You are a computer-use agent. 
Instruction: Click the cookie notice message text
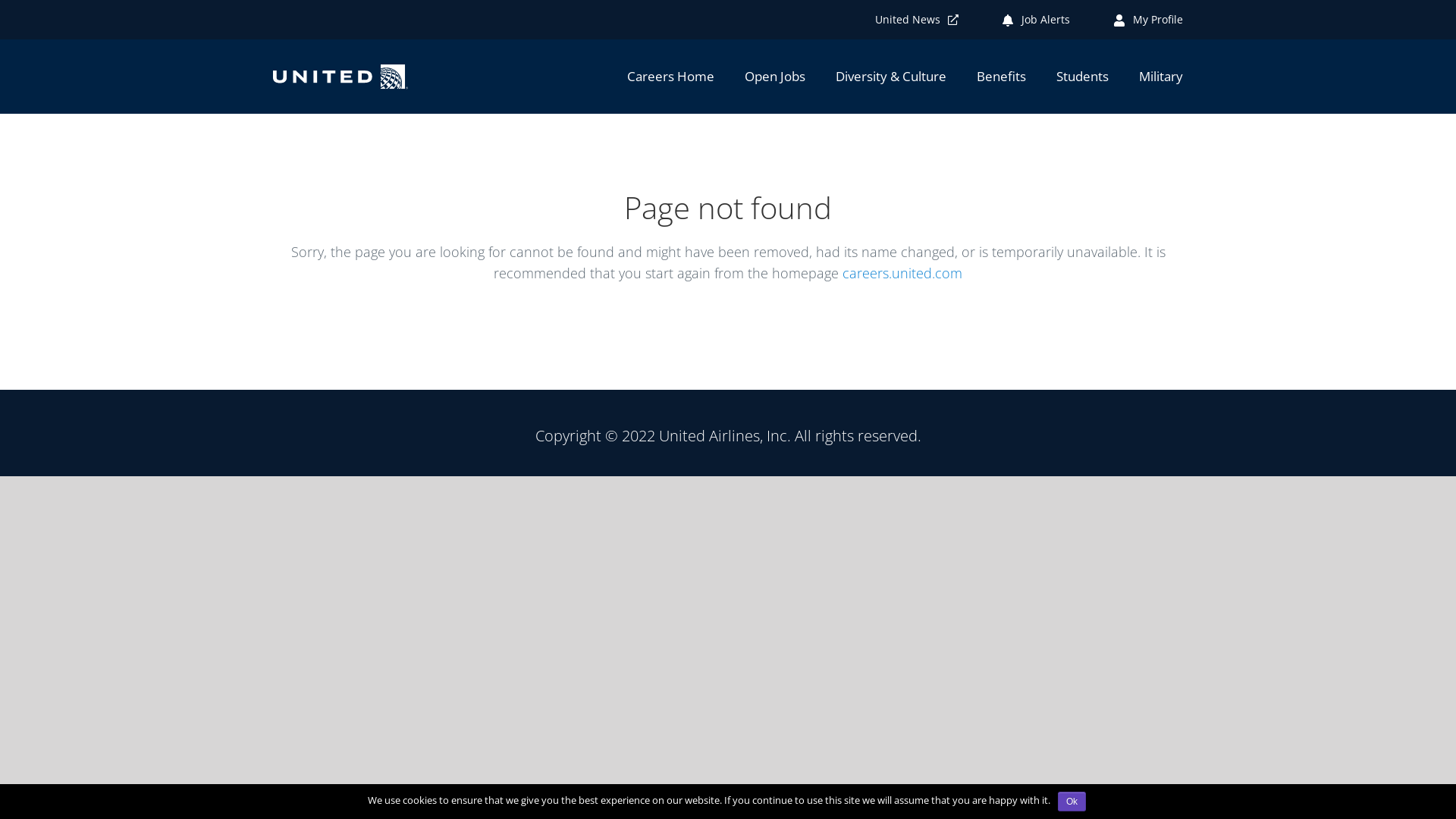coord(709,800)
